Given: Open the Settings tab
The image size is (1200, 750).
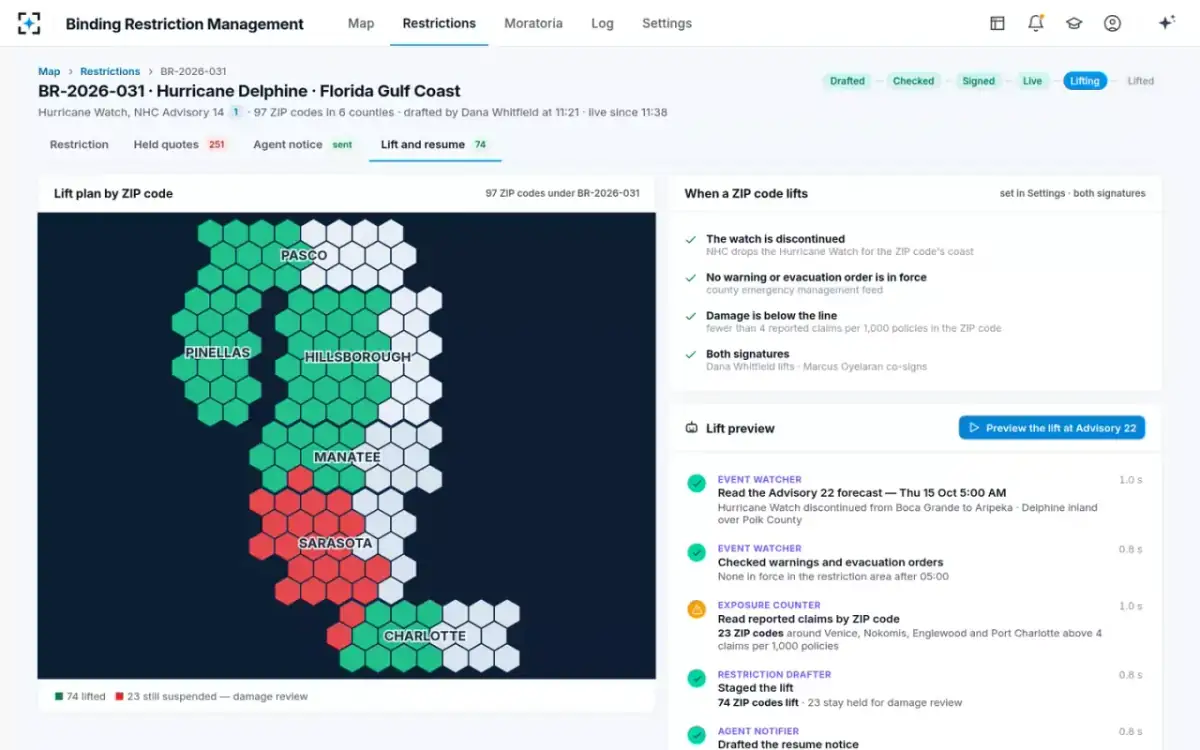Looking at the screenshot, I should [667, 23].
